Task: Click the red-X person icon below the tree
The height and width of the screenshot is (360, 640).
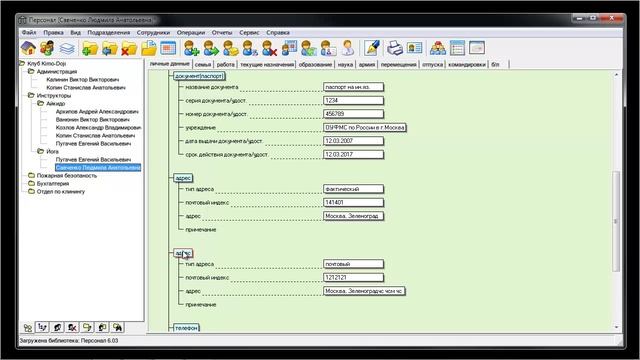Action: pos(72,327)
